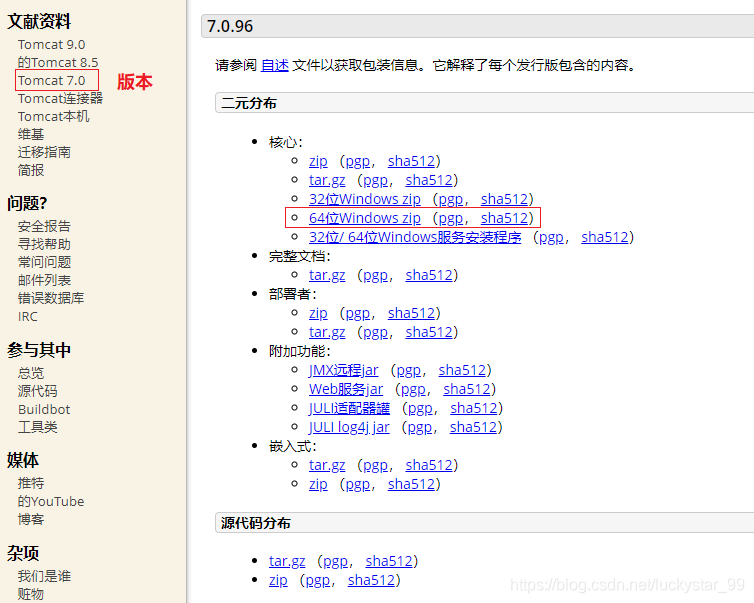
Task: Download 32位/64位Windows服务安装程序
Action: point(415,237)
